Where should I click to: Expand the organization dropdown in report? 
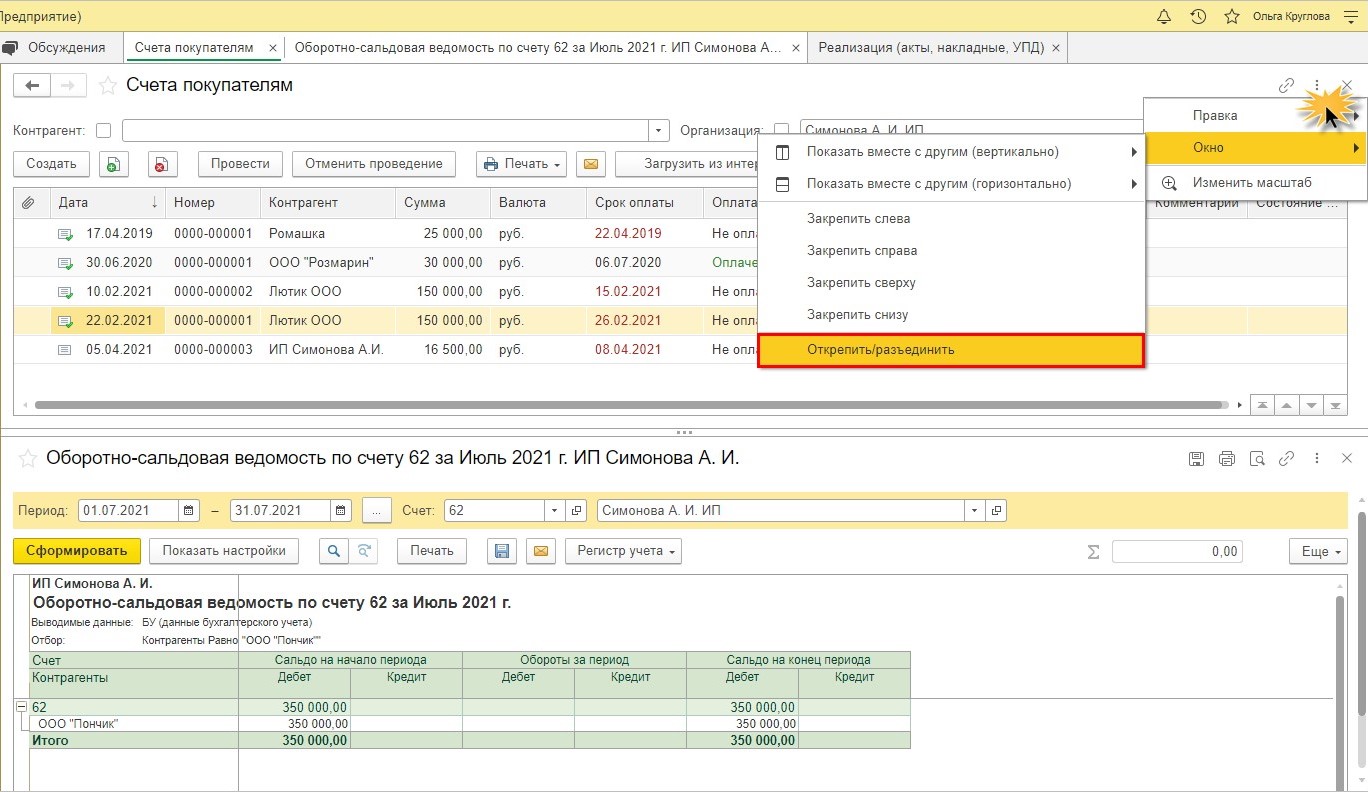point(975,511)
